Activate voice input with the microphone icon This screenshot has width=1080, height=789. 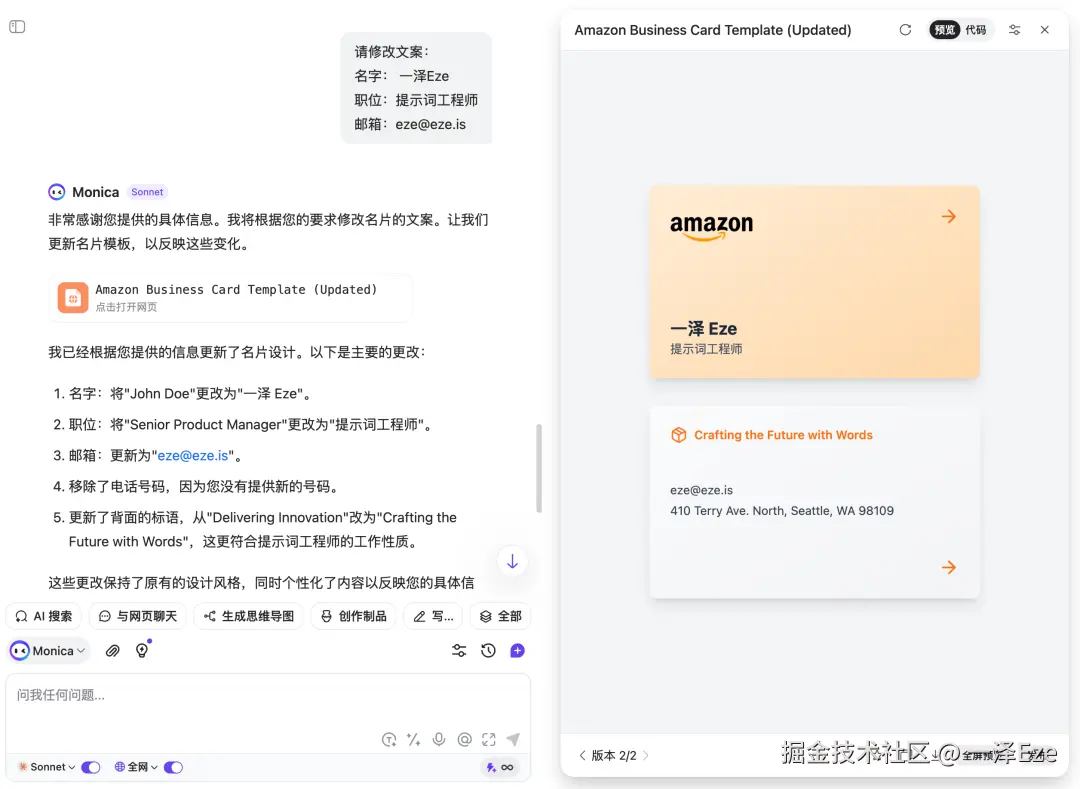coord(439,739)
